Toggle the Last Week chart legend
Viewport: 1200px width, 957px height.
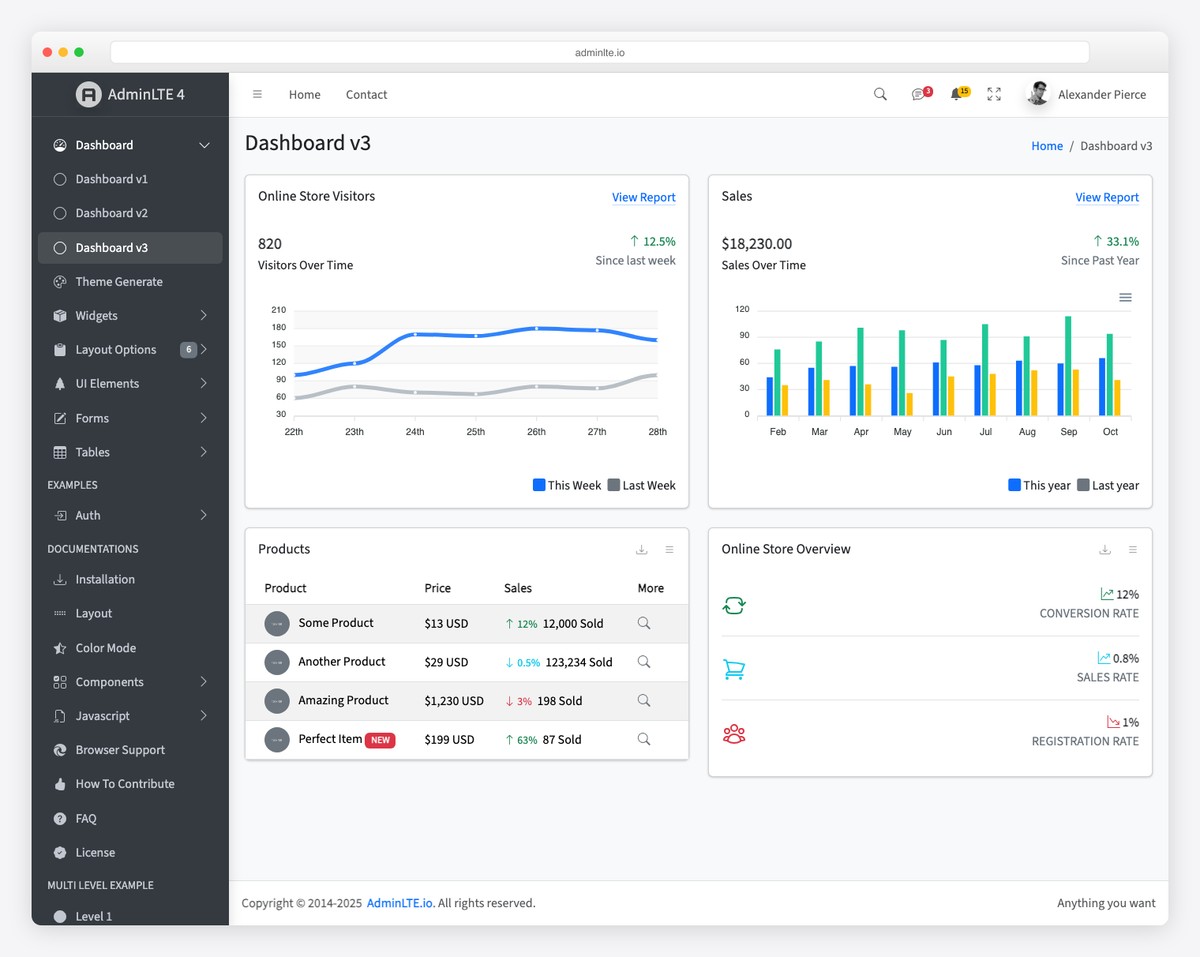pos(641,485)
